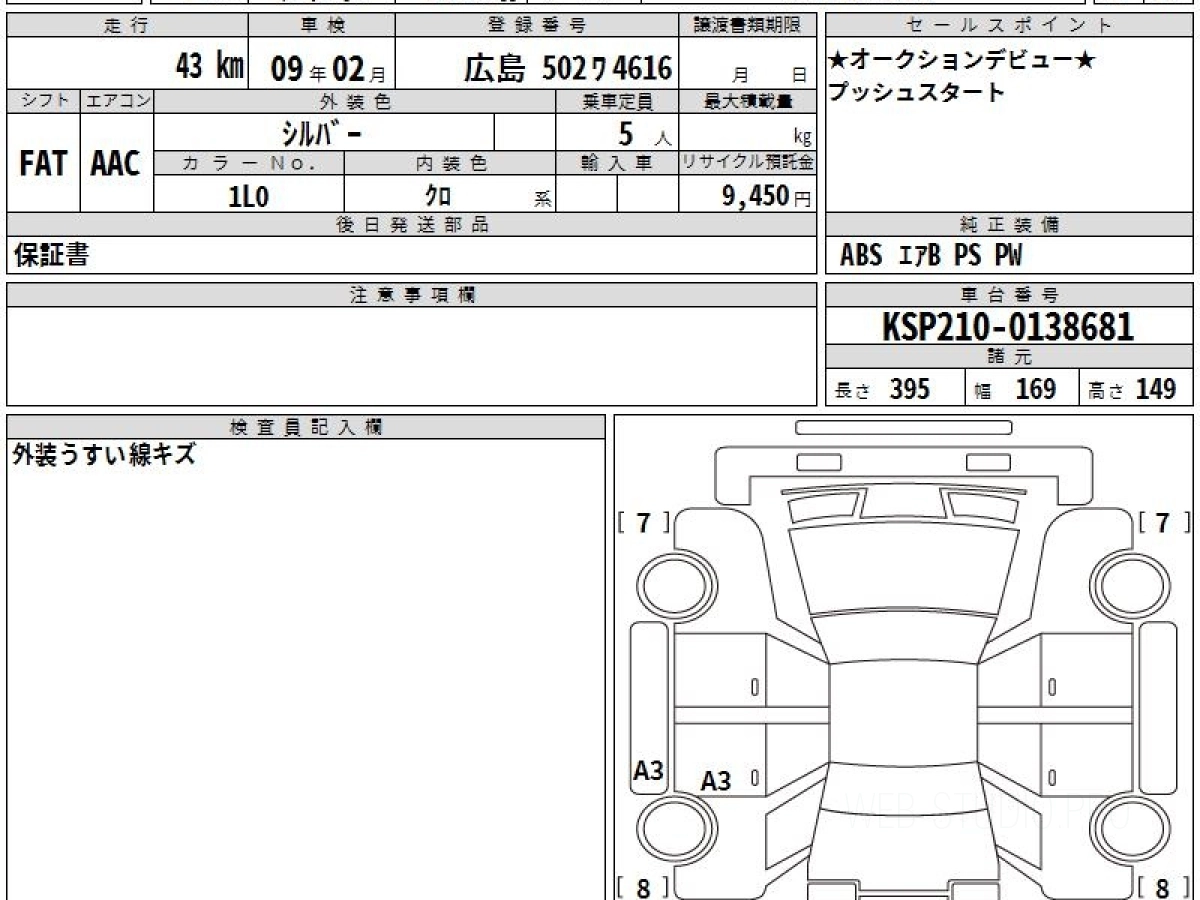Screen dimensions: 1200x900
Task: Click the A3 mark on the rear door
Action: click(x=716, y=782)
